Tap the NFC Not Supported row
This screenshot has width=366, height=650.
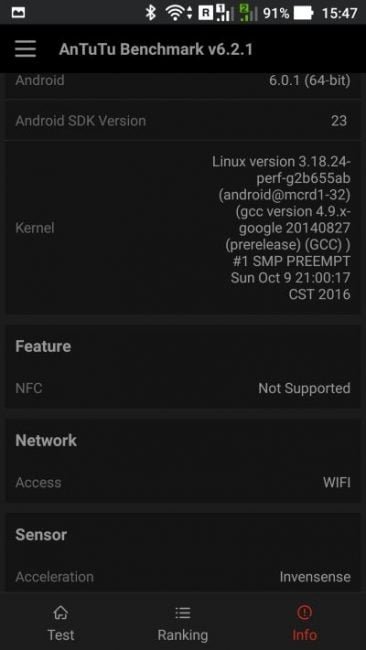click(x=183, y=388)
